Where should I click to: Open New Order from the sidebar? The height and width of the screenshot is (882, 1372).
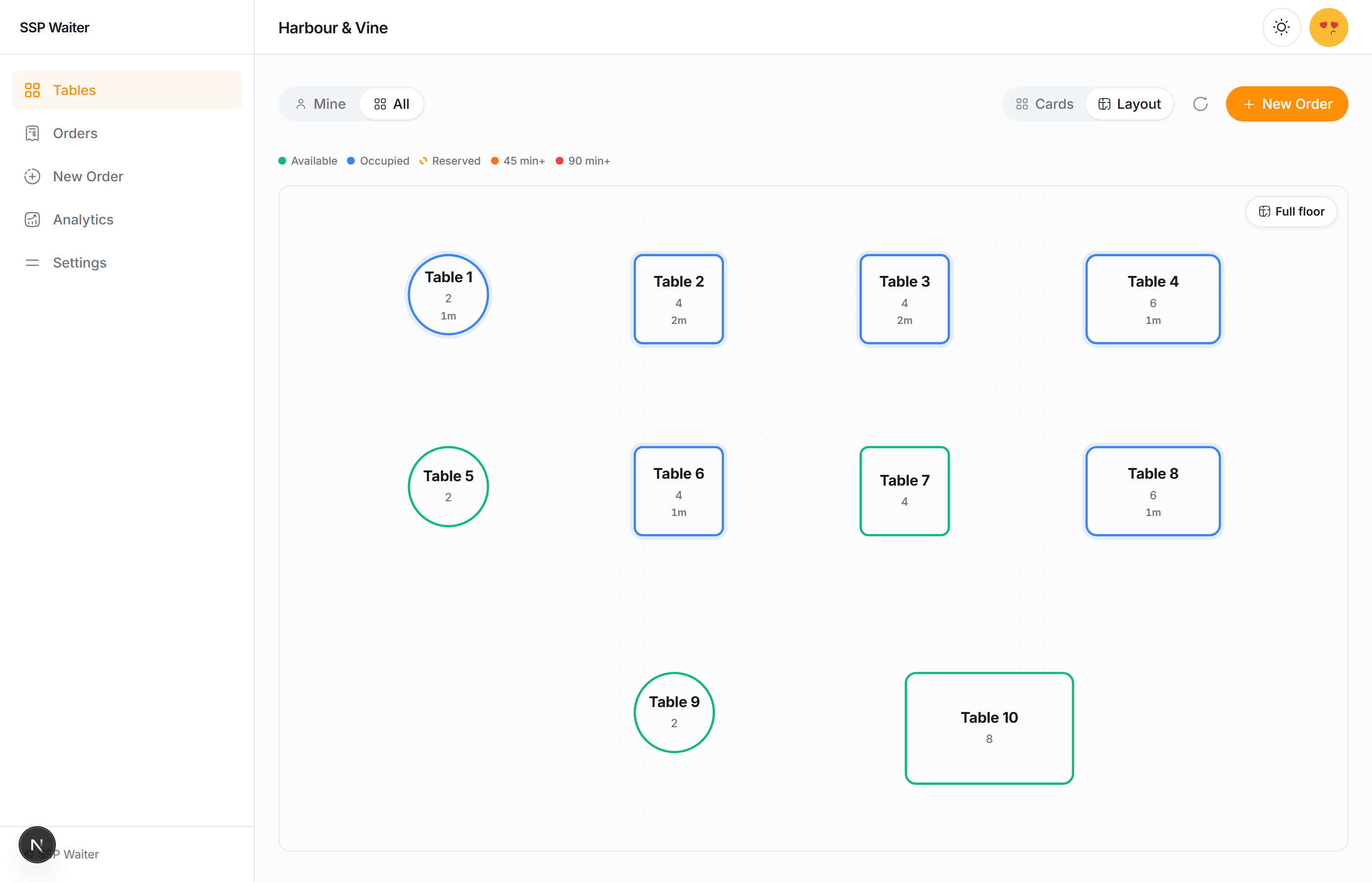[126, 176]
